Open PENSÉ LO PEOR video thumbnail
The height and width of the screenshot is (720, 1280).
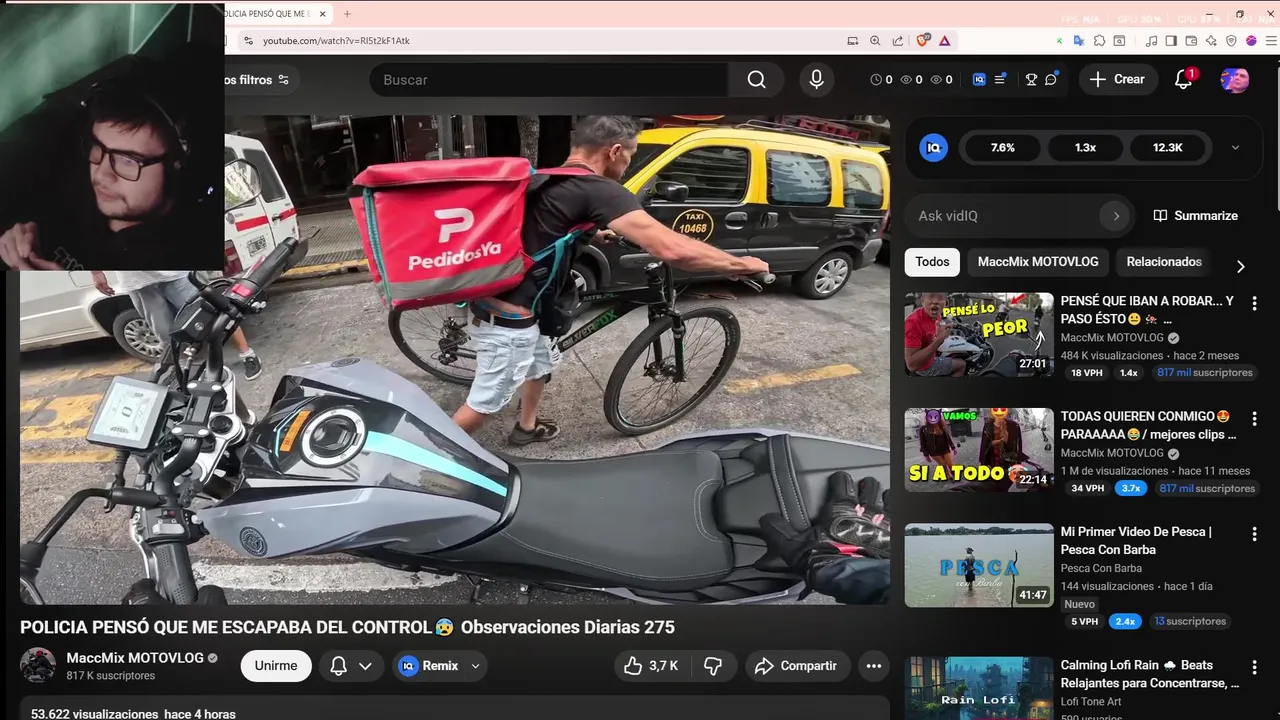(x=979, y=334)
